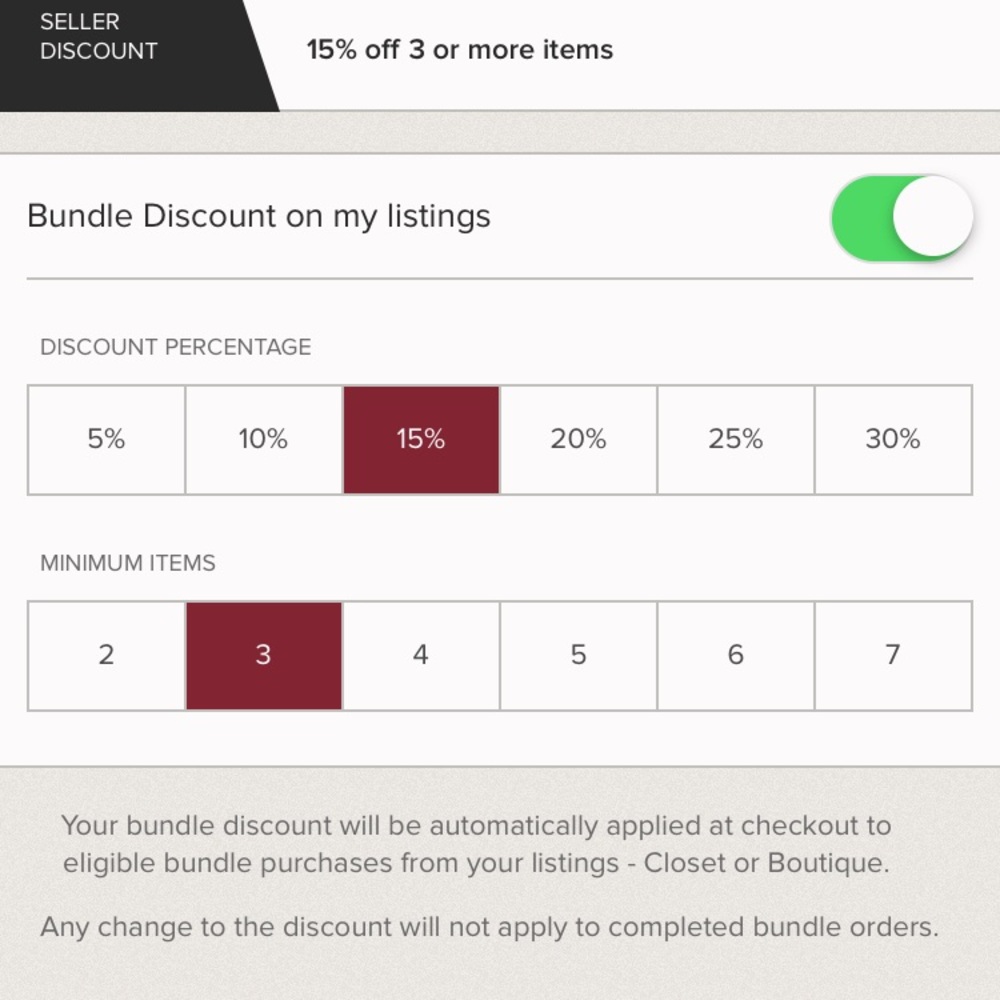This screenshot has height=1000, width=1000.
Task: Click the 'completed bundle orders' notice text
Action: click(x=489, y=927)
